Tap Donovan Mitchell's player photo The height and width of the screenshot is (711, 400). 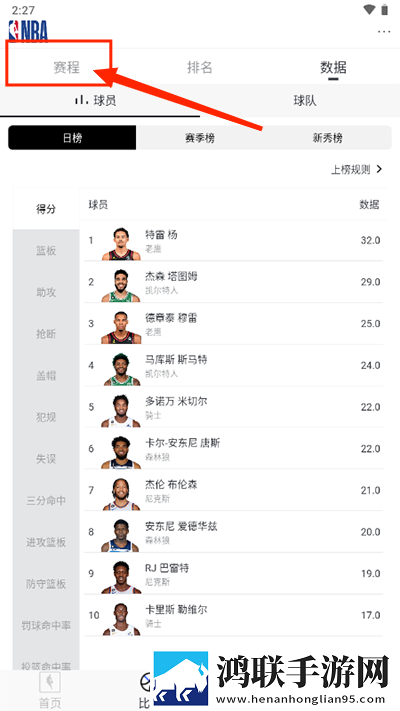coord(121,411)
